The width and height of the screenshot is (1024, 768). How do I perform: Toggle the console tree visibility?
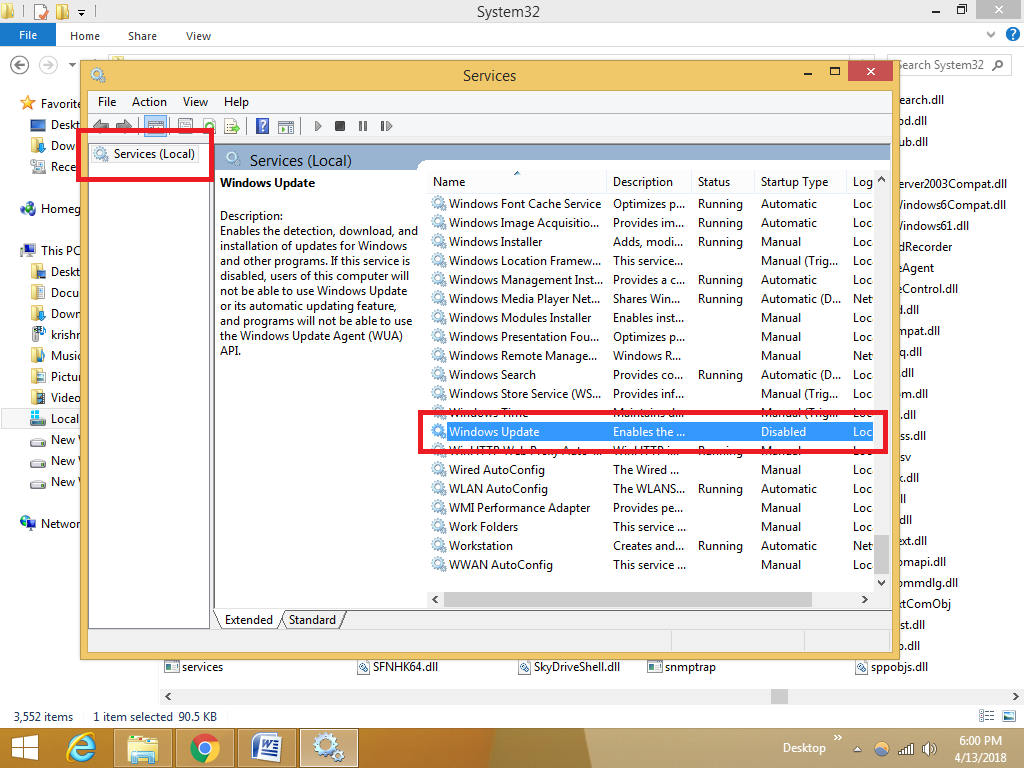[x=155, y=125]
